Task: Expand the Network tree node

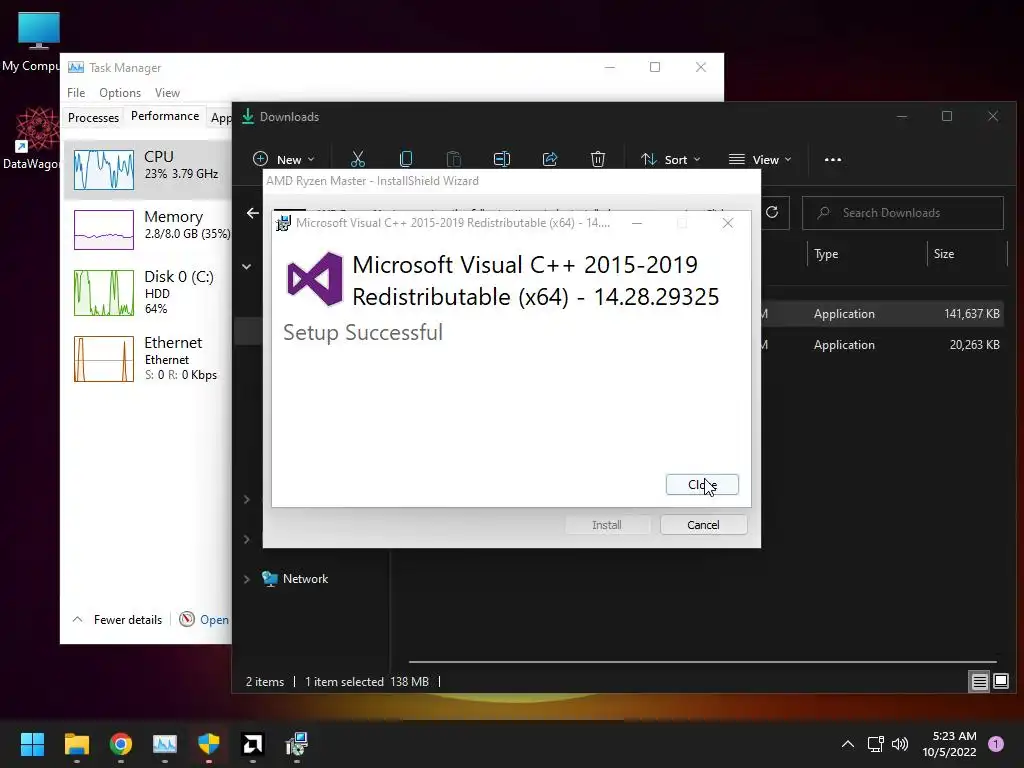Action: [x=247, y=579]
